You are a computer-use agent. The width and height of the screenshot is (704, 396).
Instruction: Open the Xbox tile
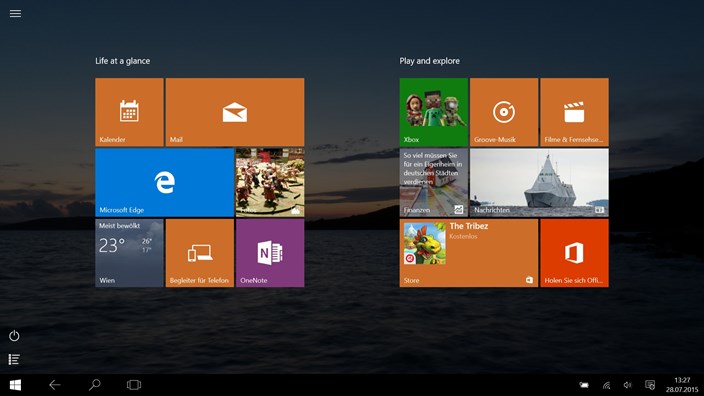point(434,112)
